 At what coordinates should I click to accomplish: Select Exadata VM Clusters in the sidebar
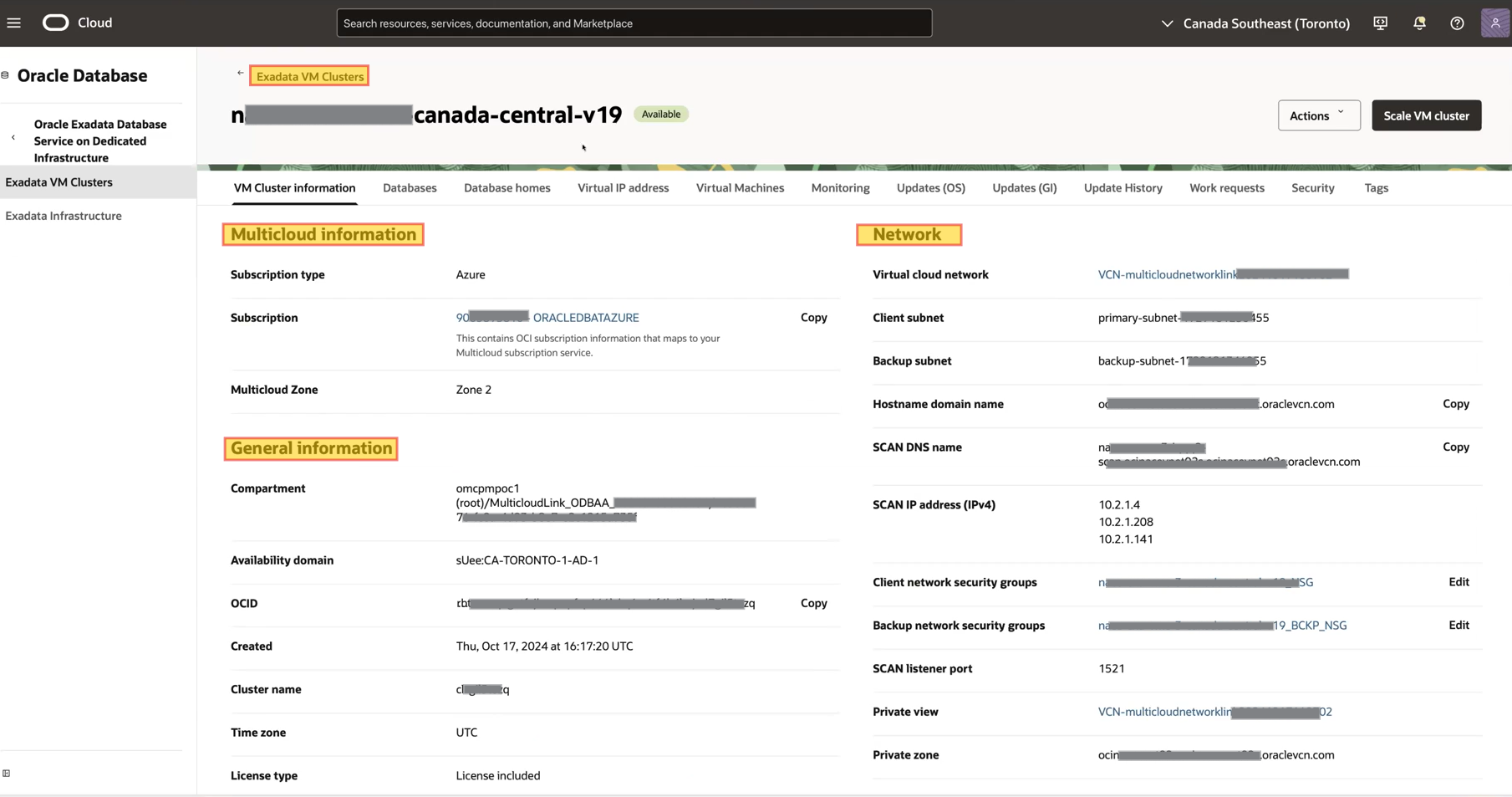tap(99, 182)
